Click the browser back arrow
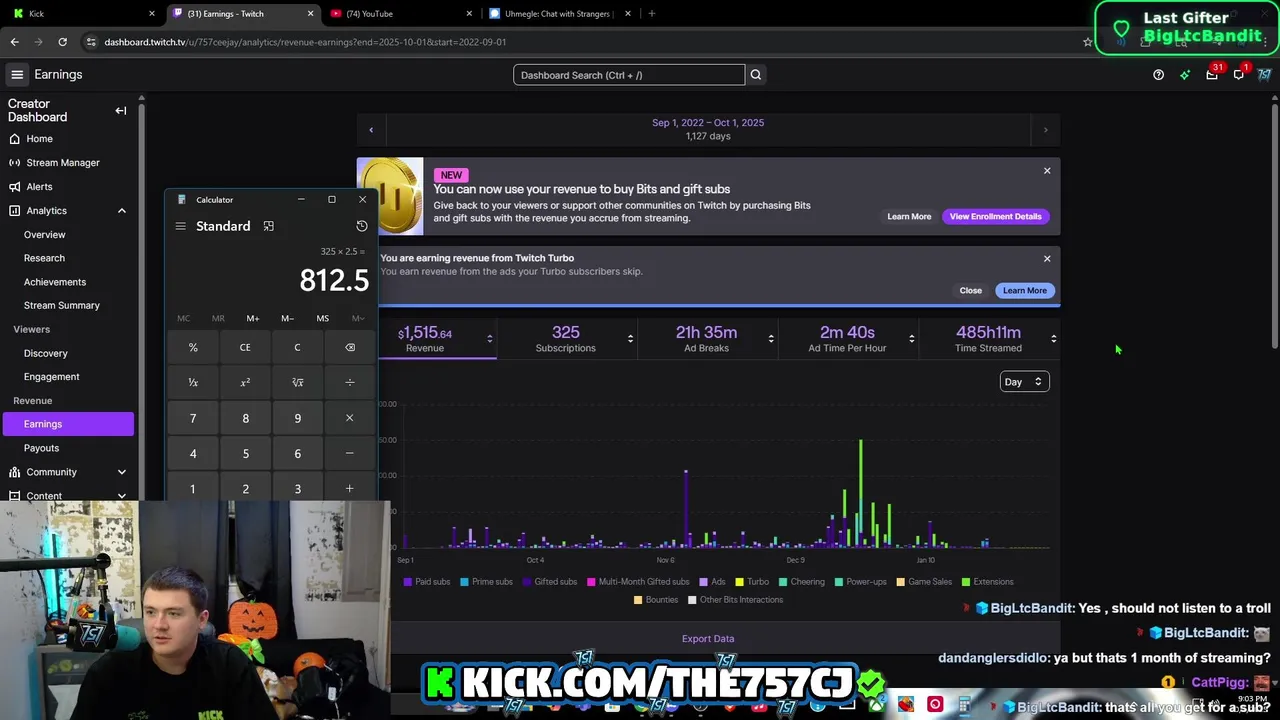The height and width of the screenshot is (720, 1280). [x=14, y=42]
